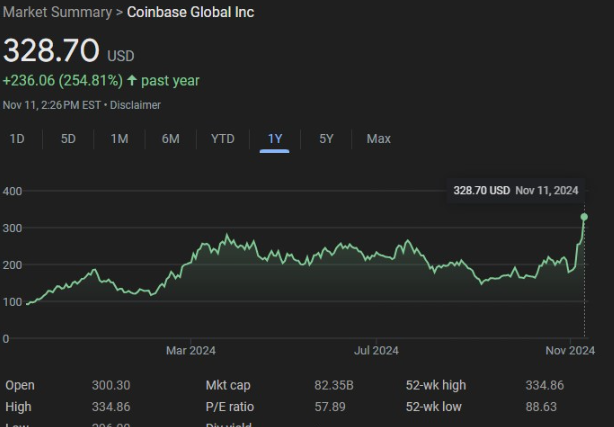The height and width of the screenshot is (427, 614).
Task: Click the P/E ratio label
Action: [230, 407]
